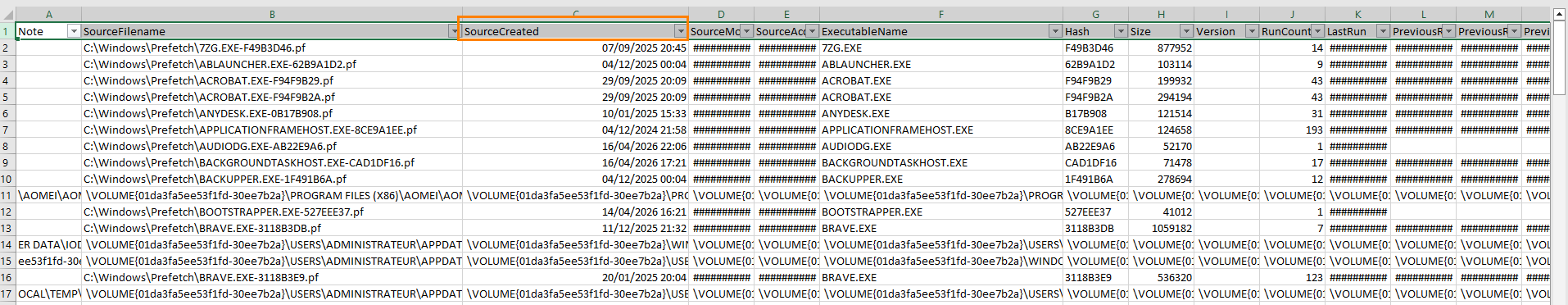The width and height of the screenshot is (1568, 305).
Task: Select the hash cell 3118B3DB
Action: [1096, 228]
